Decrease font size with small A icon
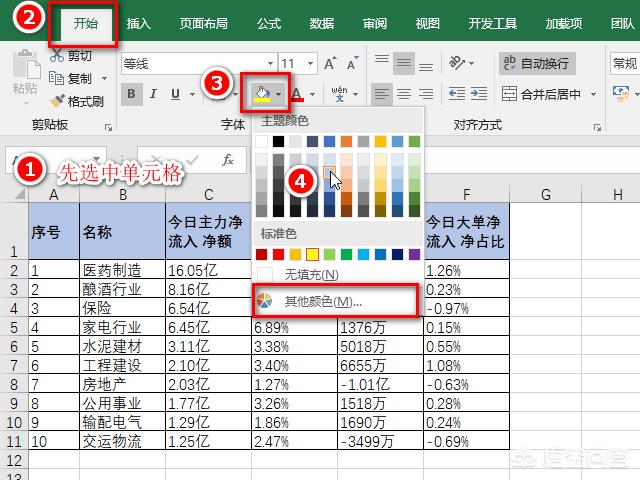The width and height of the screenshot is (640, 480). pos(352,63)
